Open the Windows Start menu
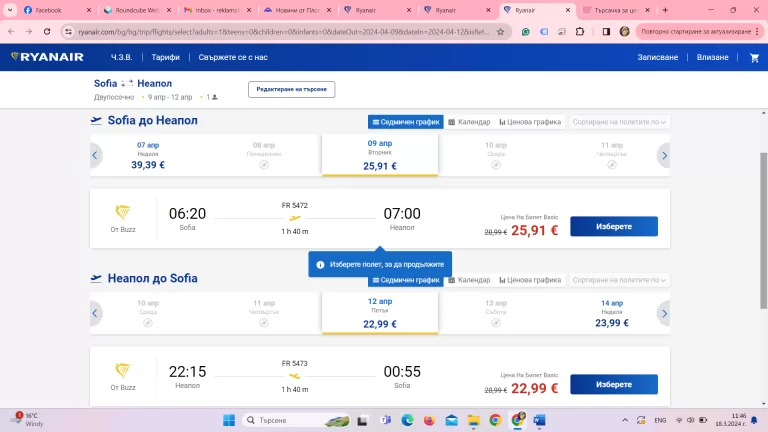Screen dimensions: 768x432 click(x=229, y=420)
